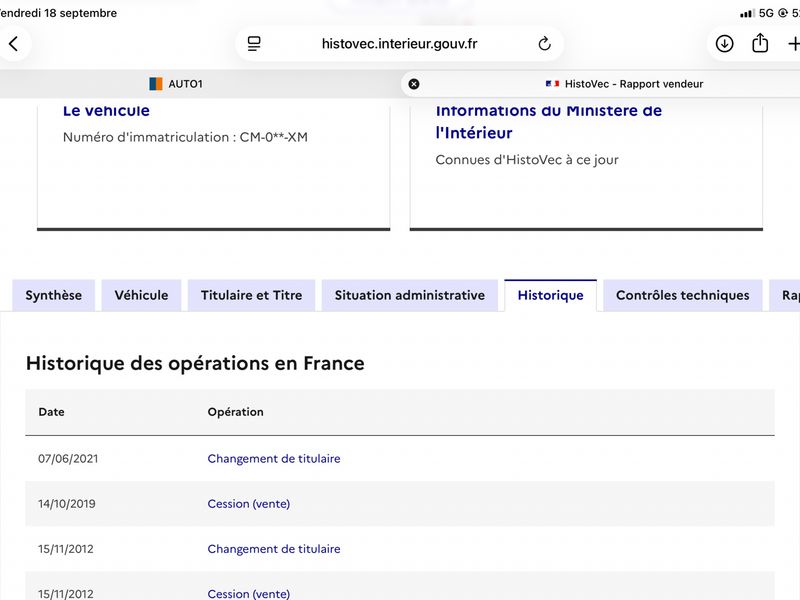
Task: Switch to the Véhicule tab
Action: click(141, 295)
